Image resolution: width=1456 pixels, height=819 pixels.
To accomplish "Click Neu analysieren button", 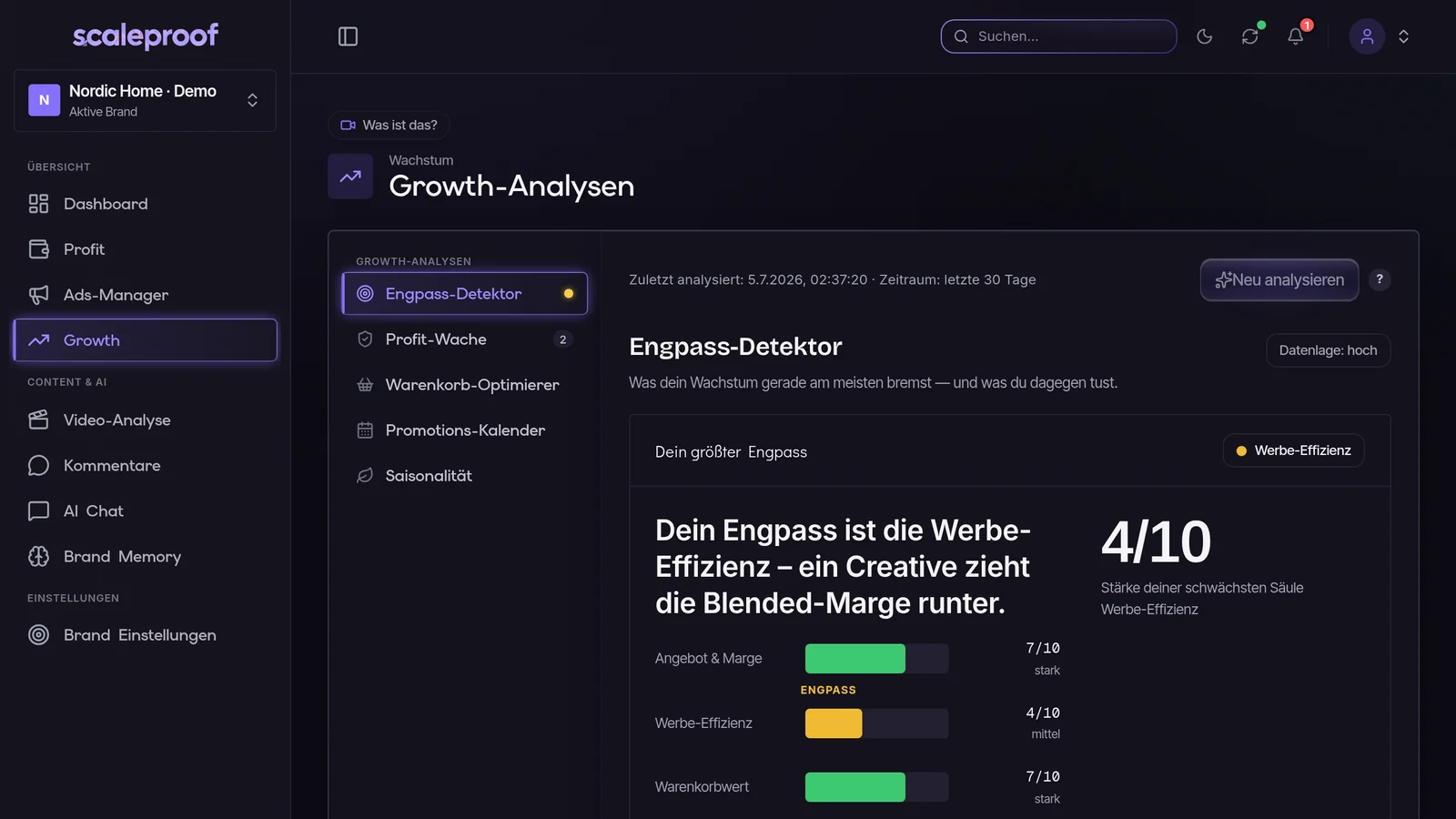I will point(1279,280).
